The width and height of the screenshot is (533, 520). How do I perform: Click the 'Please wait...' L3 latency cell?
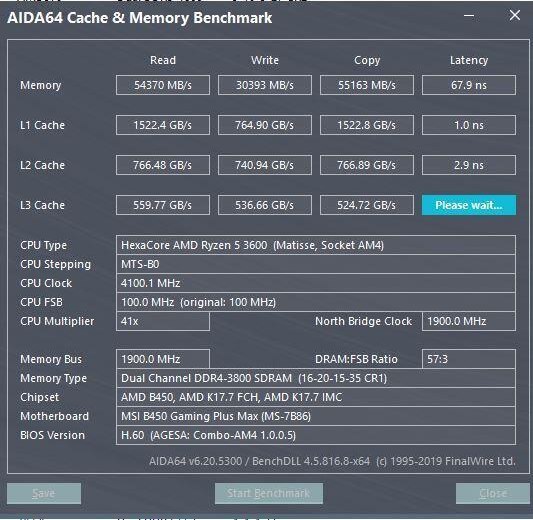tap(469, 205)
